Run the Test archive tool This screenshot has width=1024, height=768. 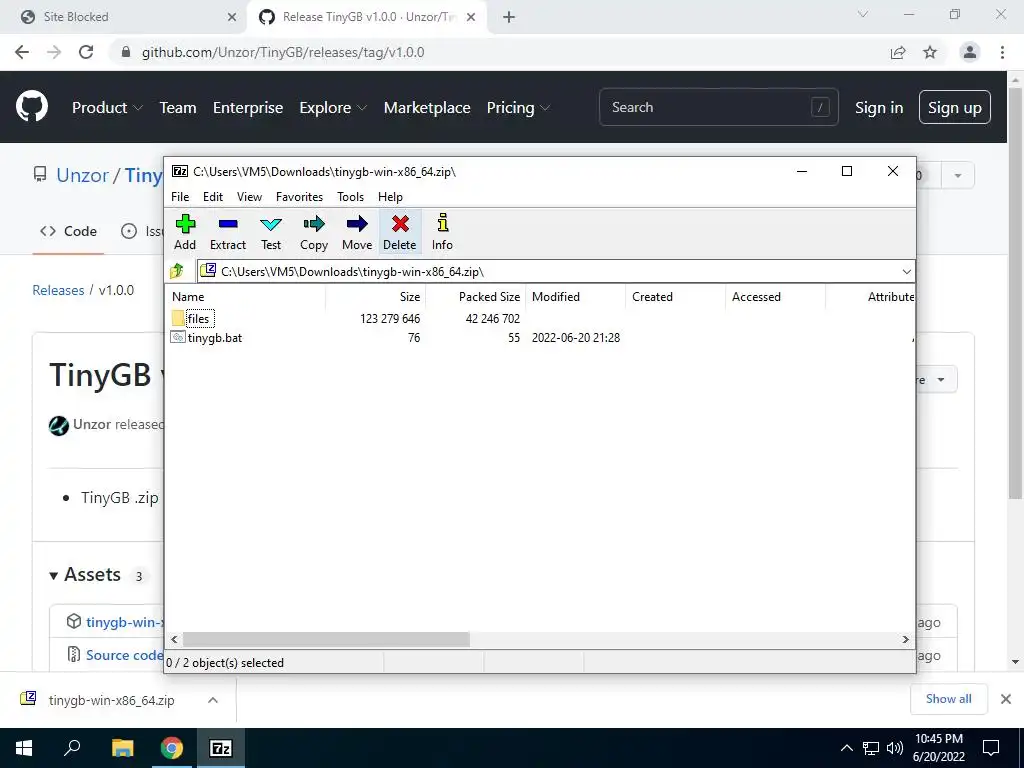[271, 232]
